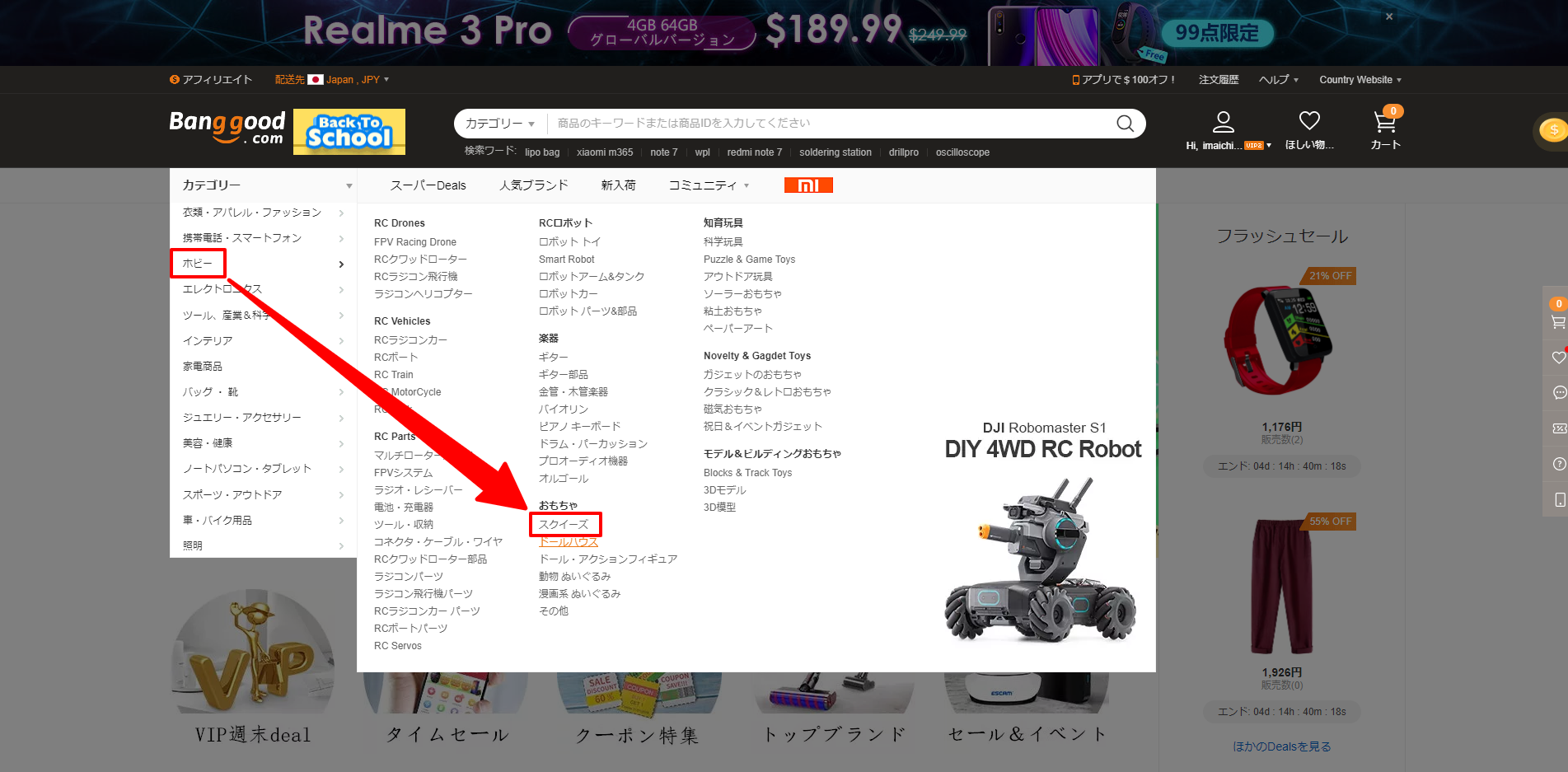This screenshot has height=772, width=1568.
Task: Expand the ヘルプ help dropdown
Action: pos(1279,80)
